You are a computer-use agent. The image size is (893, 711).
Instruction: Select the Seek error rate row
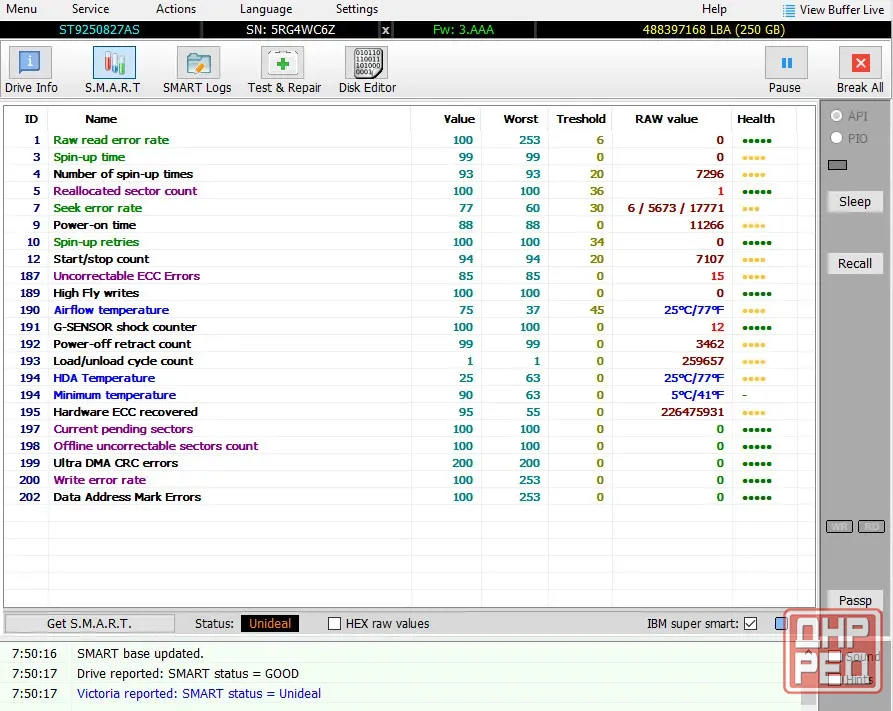click(409, 208)
